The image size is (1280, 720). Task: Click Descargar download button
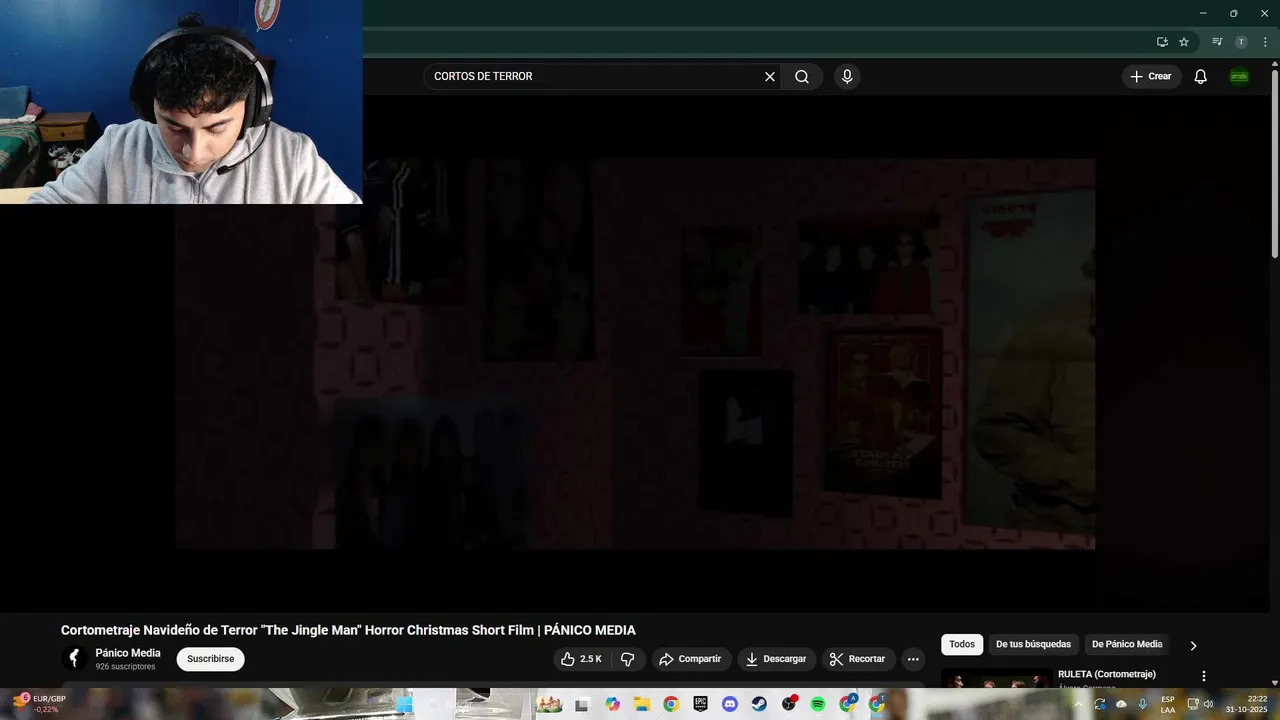[777, 659]
